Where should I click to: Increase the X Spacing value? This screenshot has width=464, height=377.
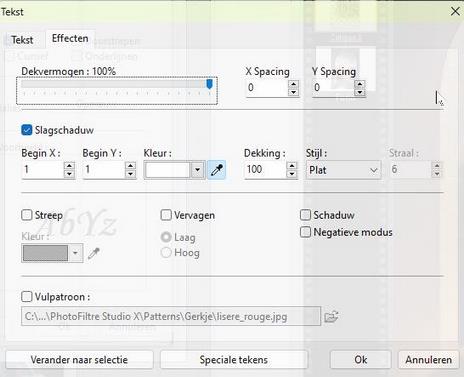293,84
